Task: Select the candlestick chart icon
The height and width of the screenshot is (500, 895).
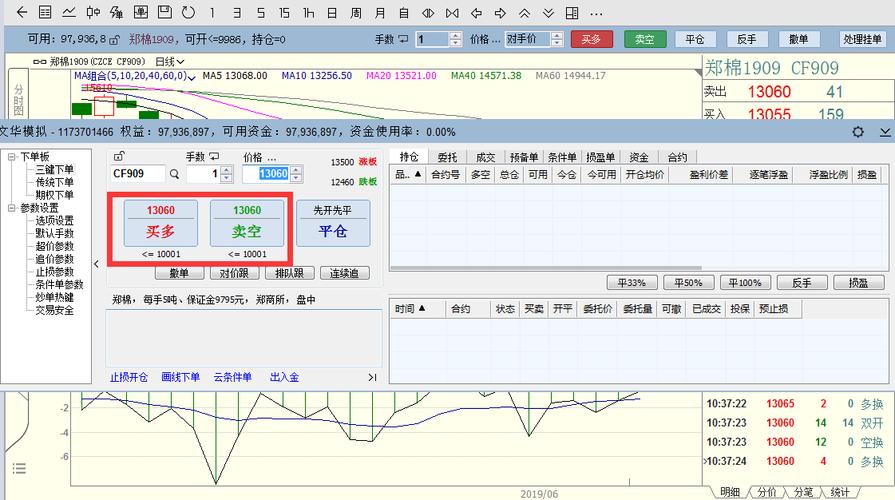Action: [93, 12]
